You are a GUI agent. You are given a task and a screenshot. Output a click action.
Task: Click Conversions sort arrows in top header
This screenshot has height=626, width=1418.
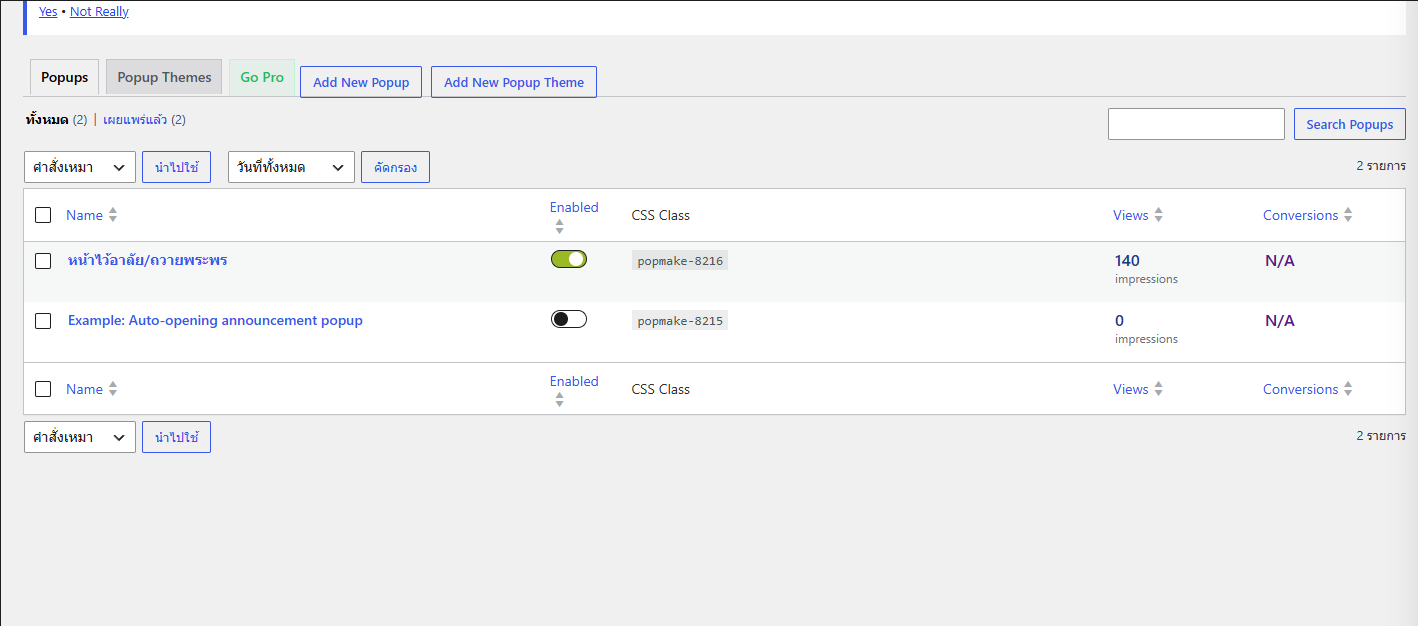pos(1348,215)
